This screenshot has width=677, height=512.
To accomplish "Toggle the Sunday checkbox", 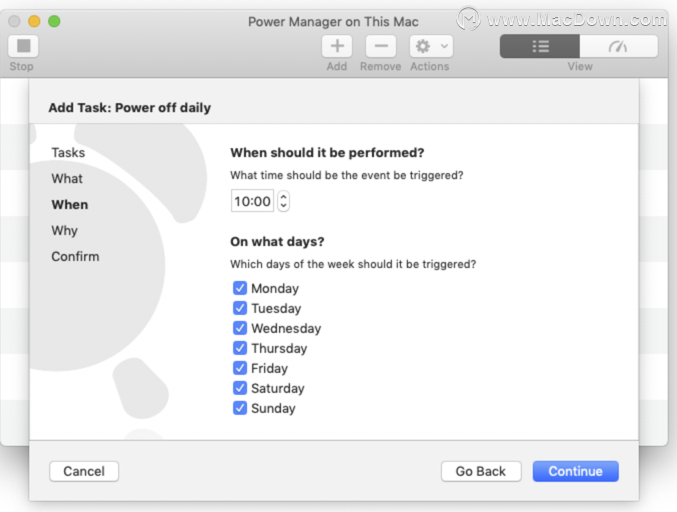I will [x=240, y=408].
